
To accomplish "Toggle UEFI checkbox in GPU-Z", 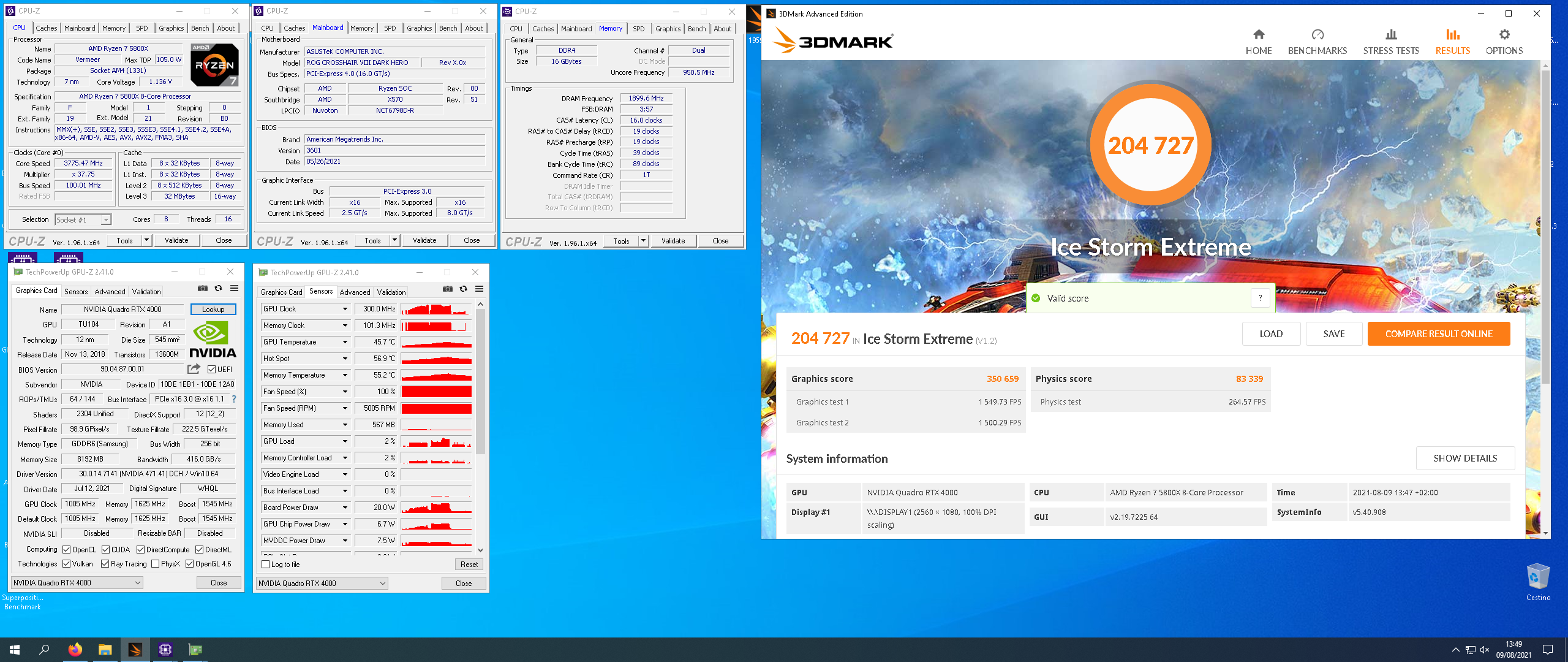I will click(x=211, y=369).
